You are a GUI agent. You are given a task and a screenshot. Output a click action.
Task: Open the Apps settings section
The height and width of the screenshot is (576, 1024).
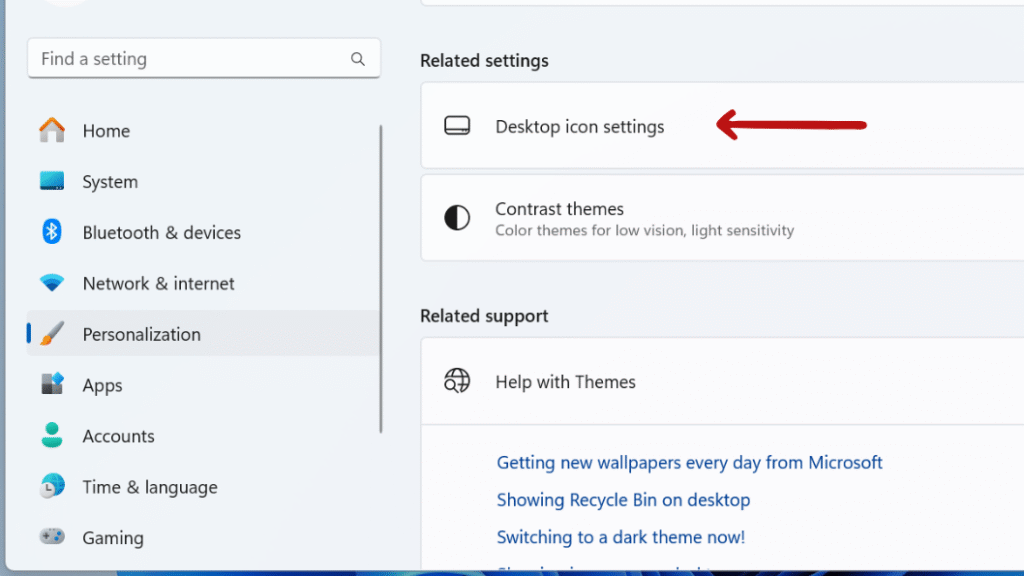coord(202,385)
